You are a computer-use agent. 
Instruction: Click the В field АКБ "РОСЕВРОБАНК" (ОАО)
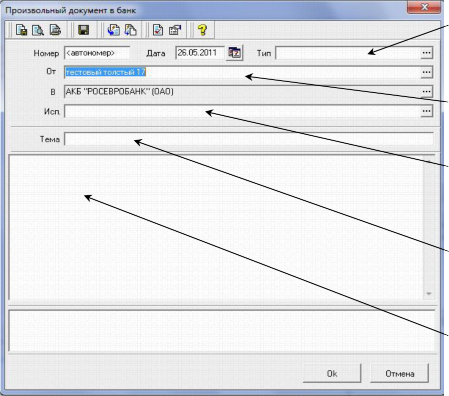(x=242, y=92)
